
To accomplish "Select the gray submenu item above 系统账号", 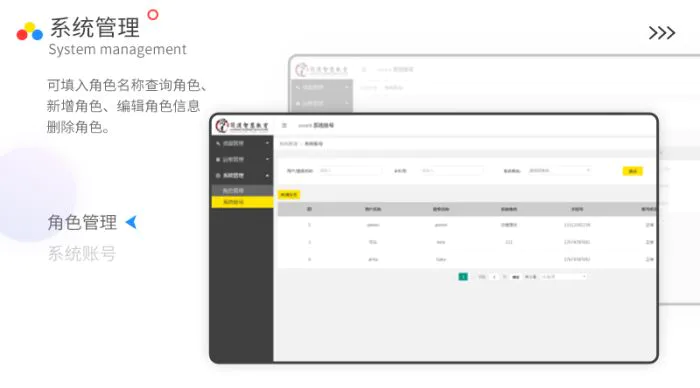I will click(x=242, y=191).
